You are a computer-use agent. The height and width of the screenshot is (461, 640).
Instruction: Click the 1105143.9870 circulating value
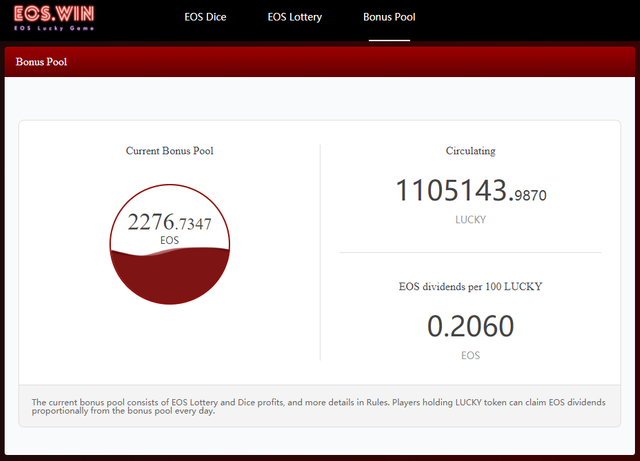pos(471,191)
